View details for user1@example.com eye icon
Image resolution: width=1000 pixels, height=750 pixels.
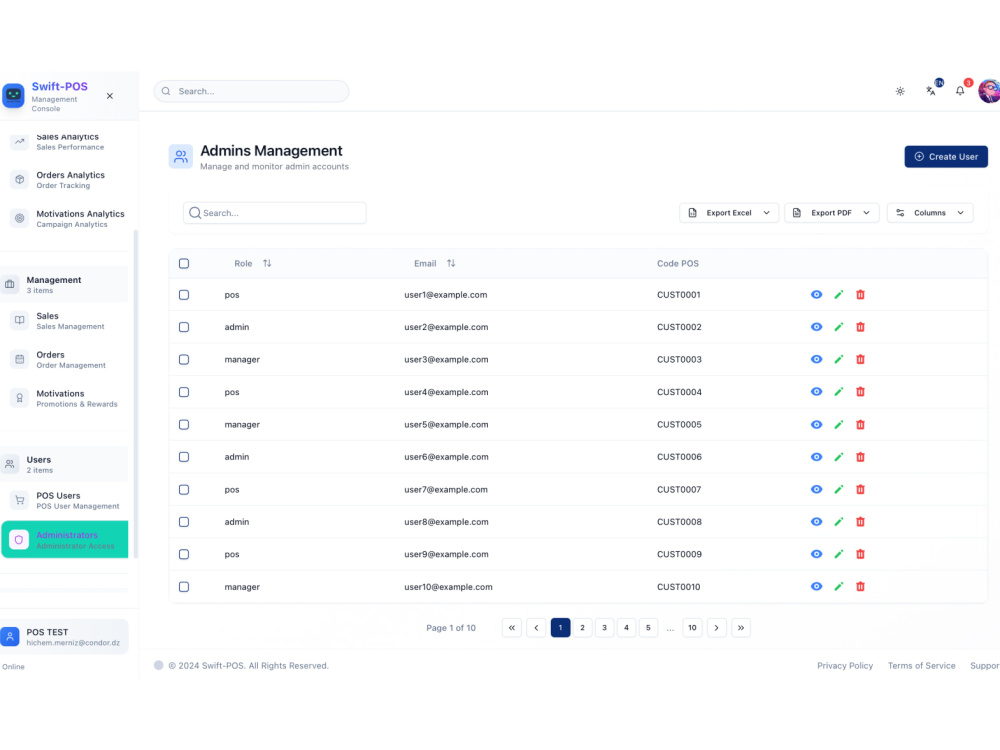pos(816,295)
